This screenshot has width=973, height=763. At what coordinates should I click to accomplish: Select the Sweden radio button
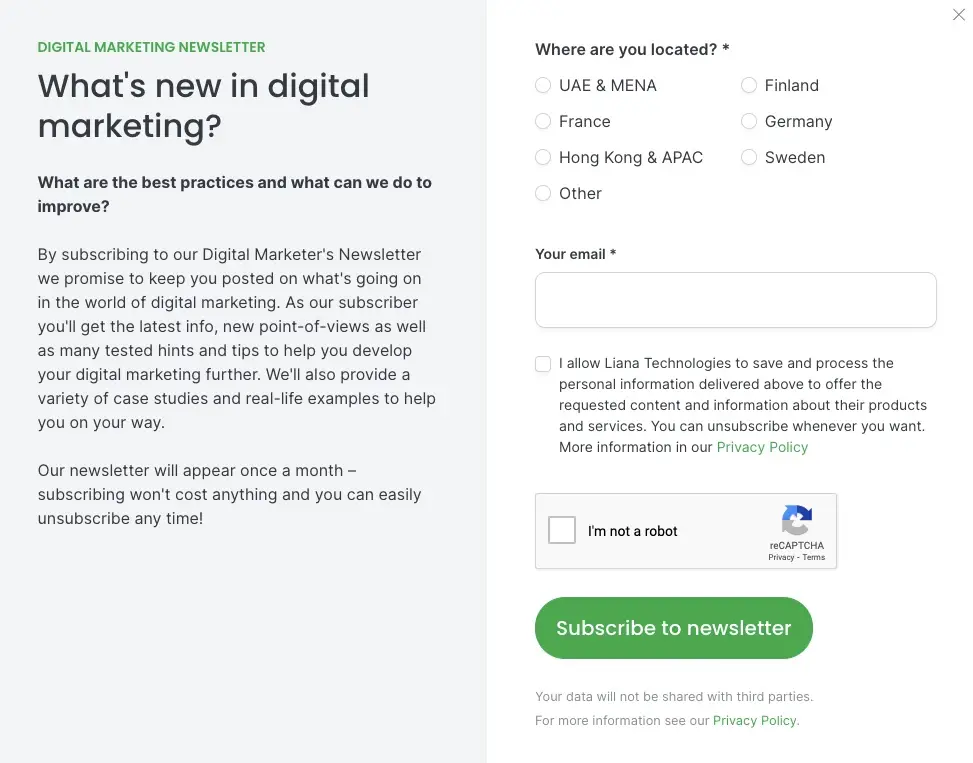click(749, 158)
